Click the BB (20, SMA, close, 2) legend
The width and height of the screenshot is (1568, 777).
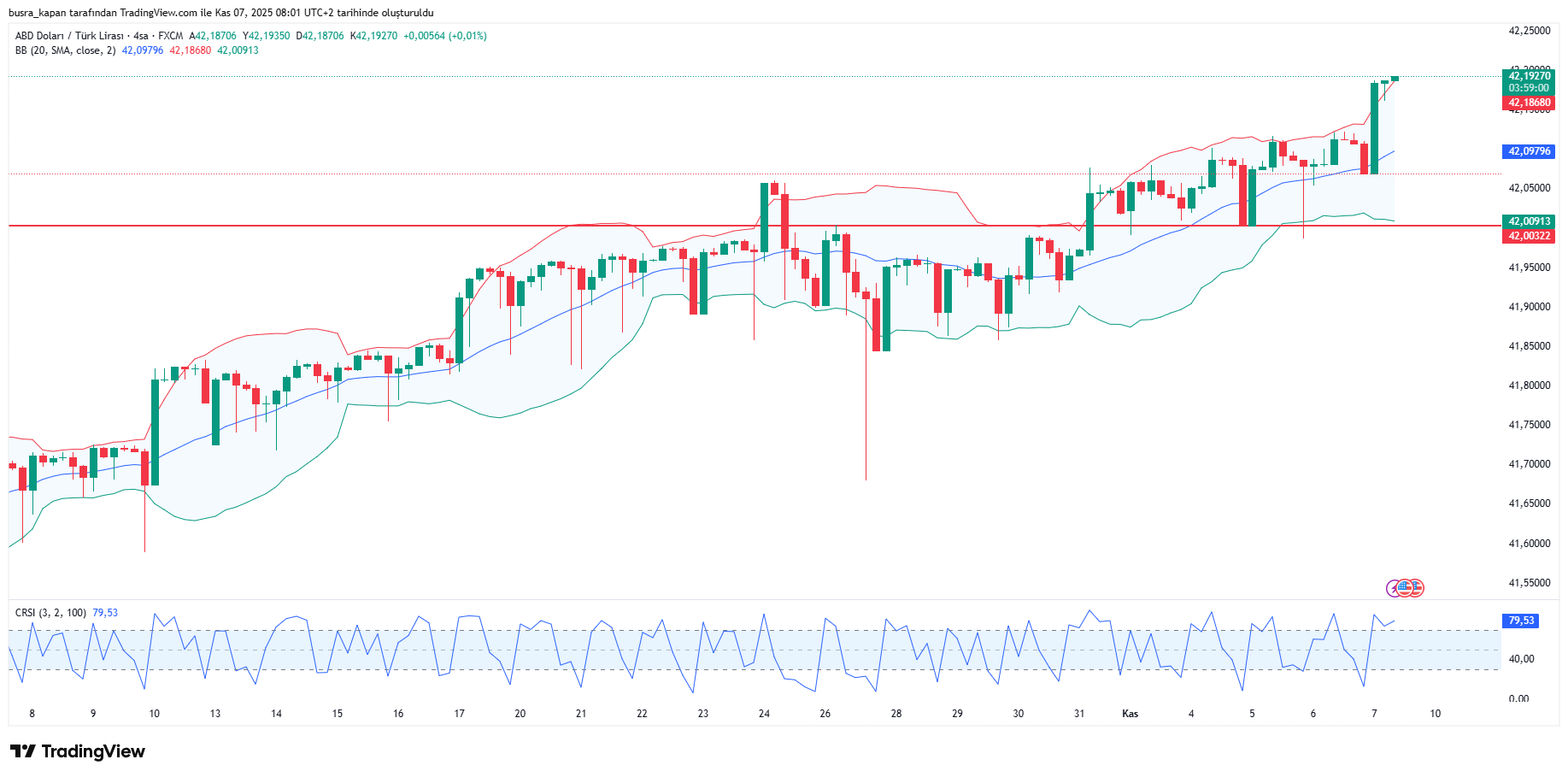(65, 50)
